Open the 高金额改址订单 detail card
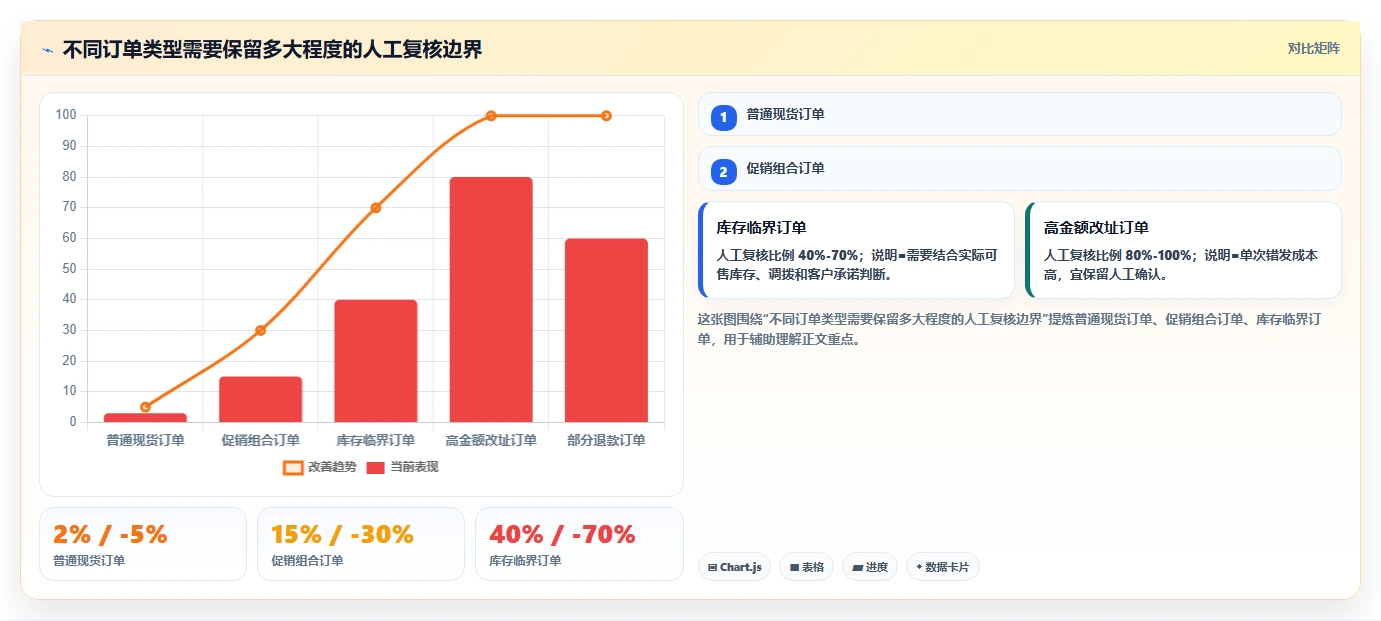This screenshot has width=1381, height=621. click(x=1183, y=250)
